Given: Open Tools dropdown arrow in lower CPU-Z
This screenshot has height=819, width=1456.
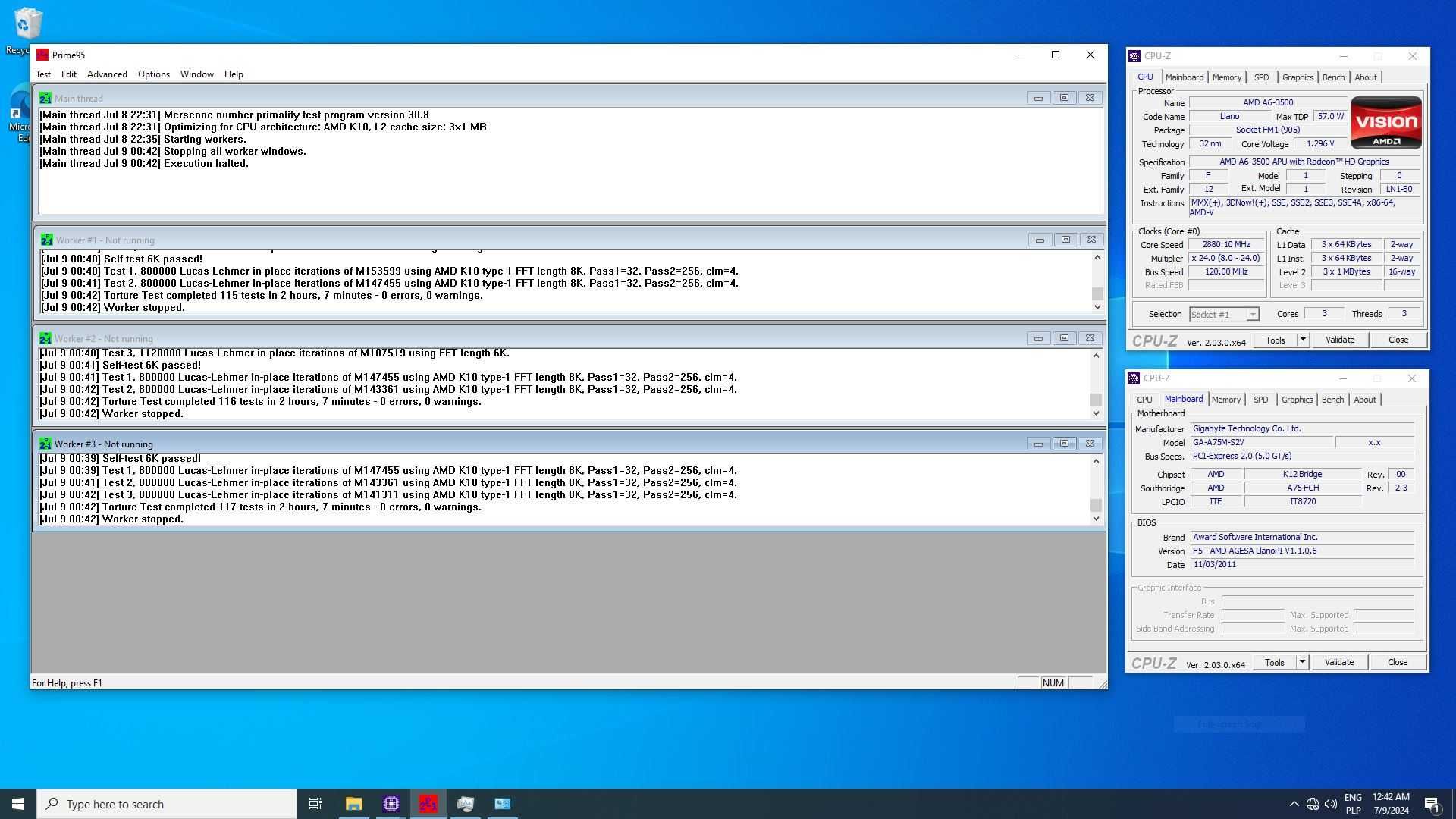Looking at the screenshot, I should pos(1302,662).
